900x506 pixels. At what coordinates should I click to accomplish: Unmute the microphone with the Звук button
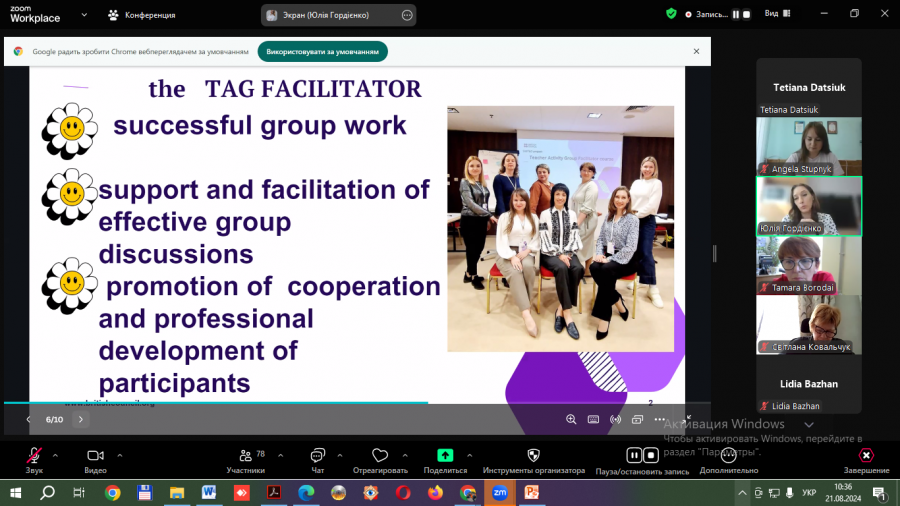point(34,461)
